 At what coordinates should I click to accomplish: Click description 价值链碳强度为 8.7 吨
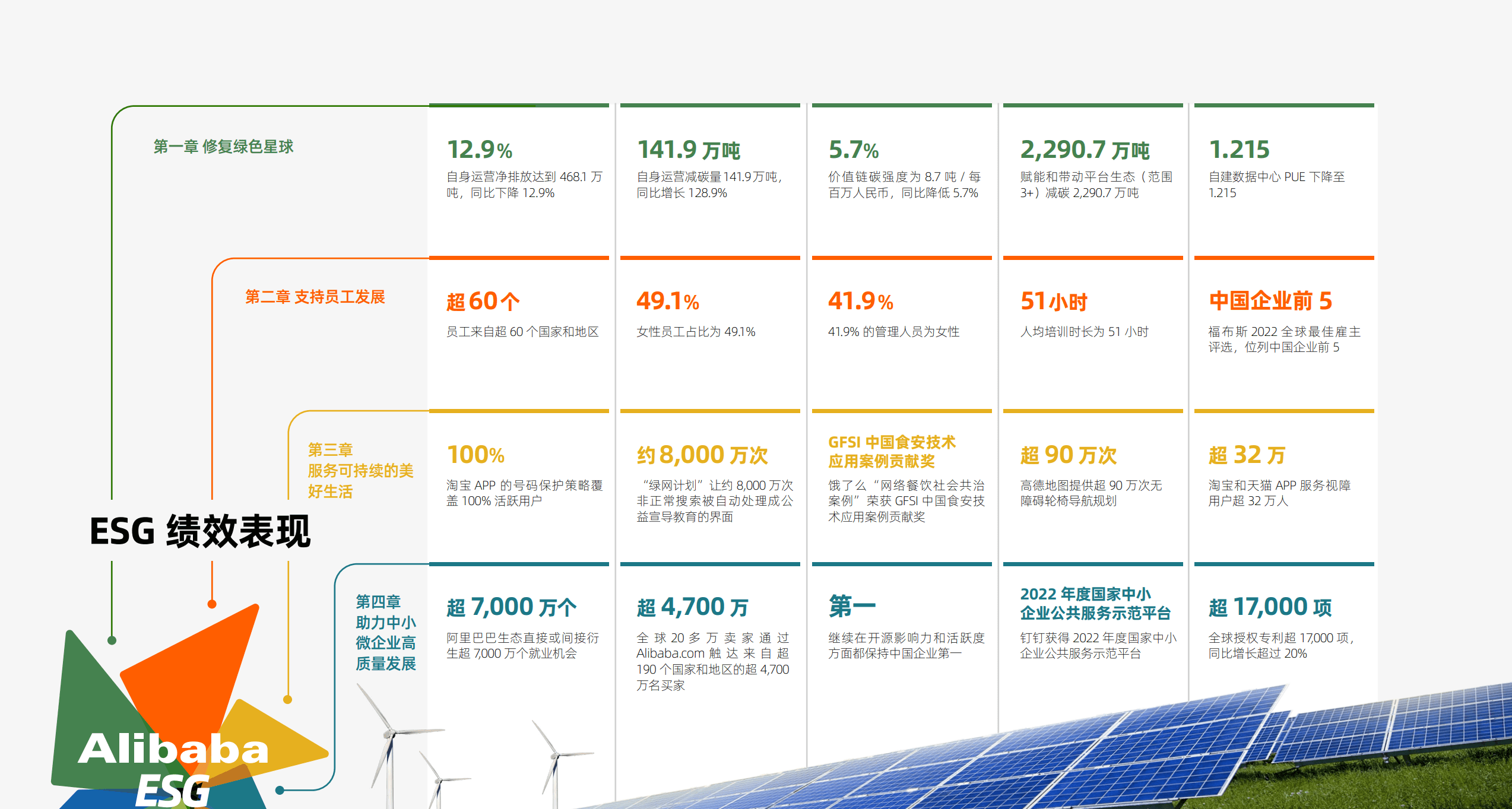(904, 185)
